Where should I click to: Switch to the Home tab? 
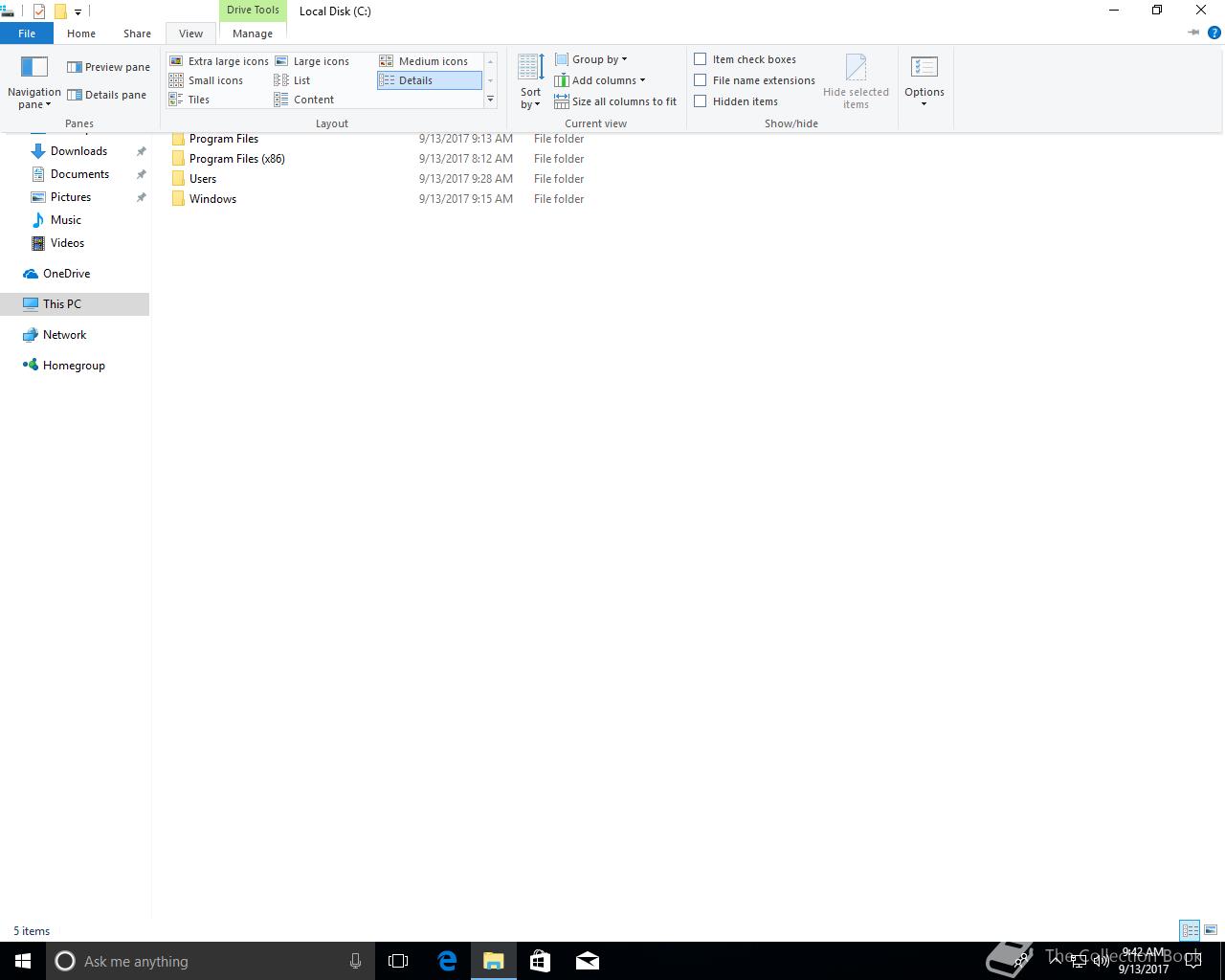[81, 33]
